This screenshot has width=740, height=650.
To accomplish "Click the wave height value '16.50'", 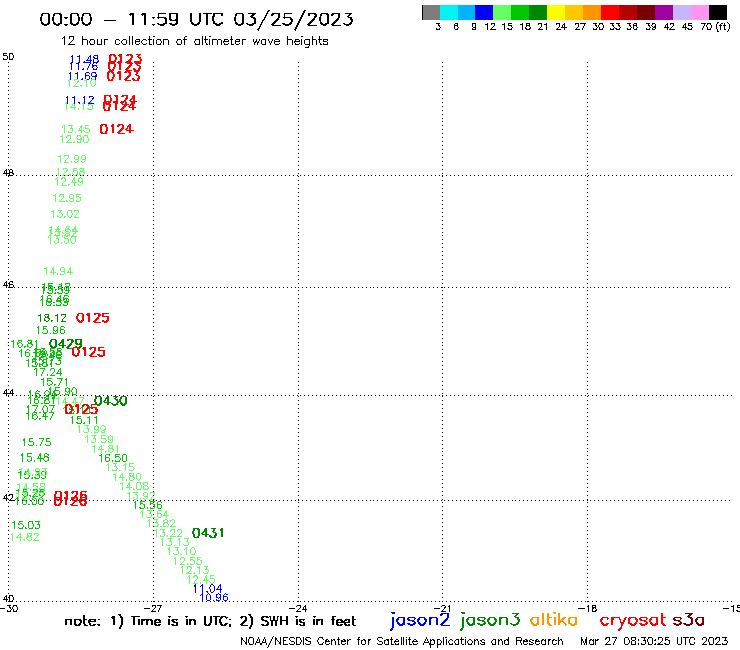I will tap(113, 458).
